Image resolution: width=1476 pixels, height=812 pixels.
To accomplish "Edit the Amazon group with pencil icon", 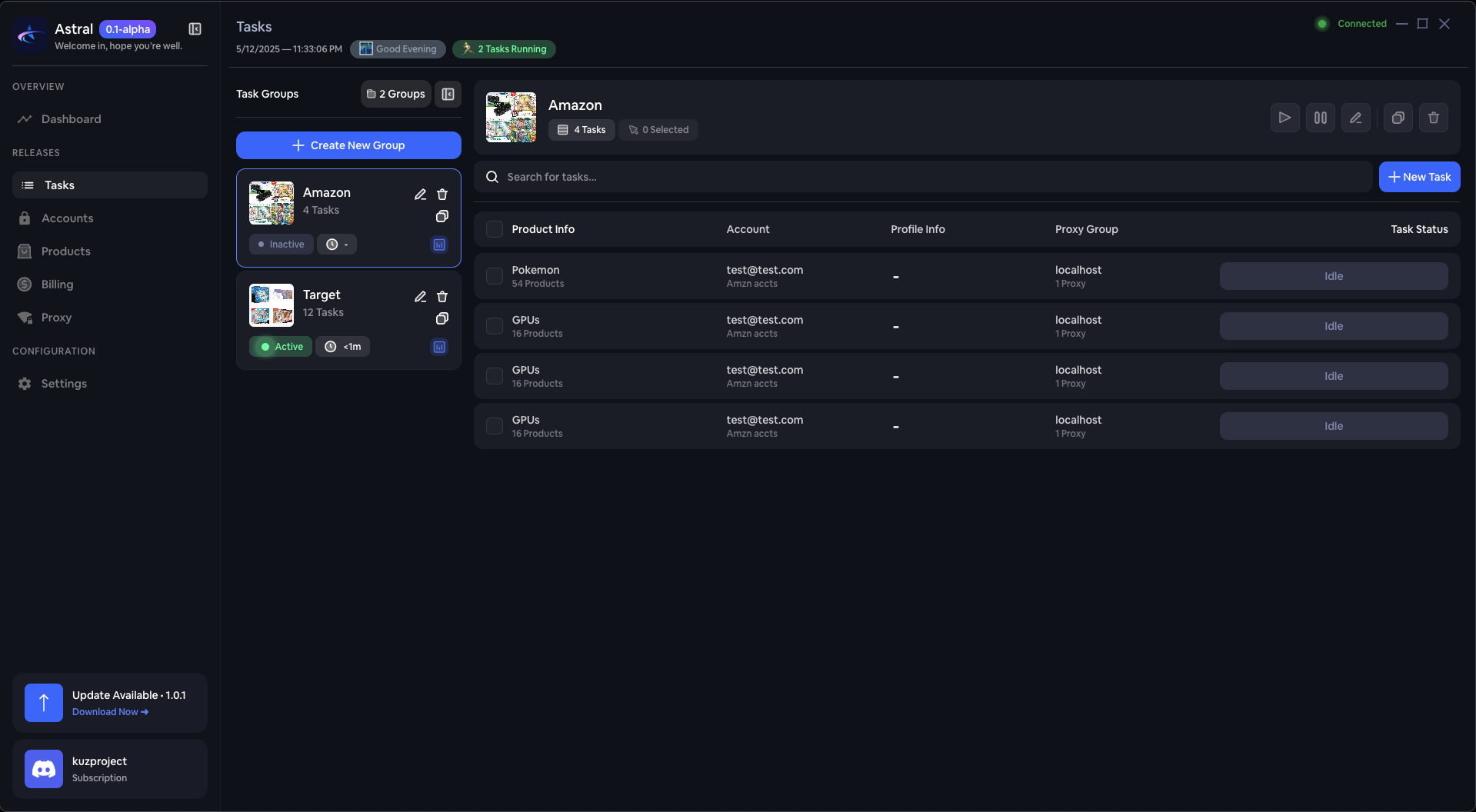I will pyautogui.click(x=420, y=195).
